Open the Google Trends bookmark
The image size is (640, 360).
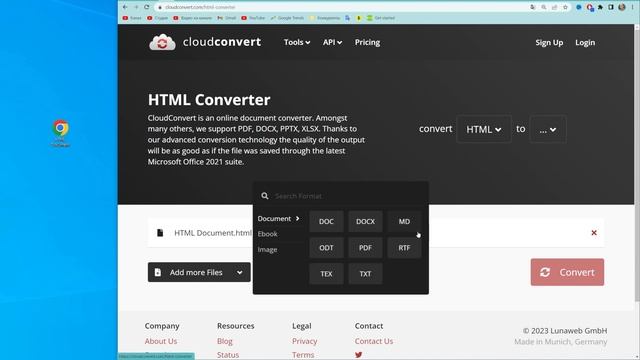tap(287, 18)
